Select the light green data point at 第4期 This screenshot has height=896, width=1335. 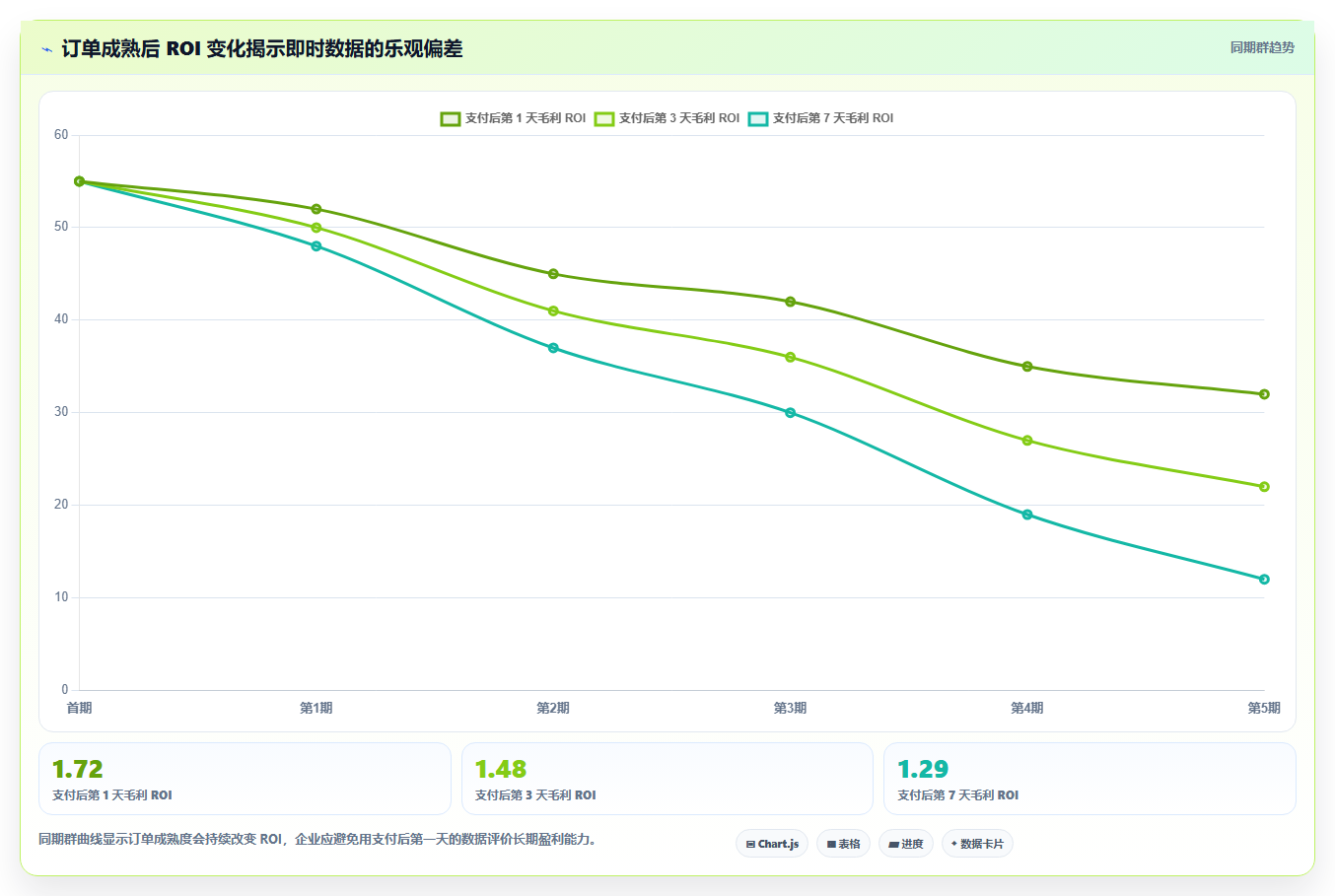(1027, 441)
